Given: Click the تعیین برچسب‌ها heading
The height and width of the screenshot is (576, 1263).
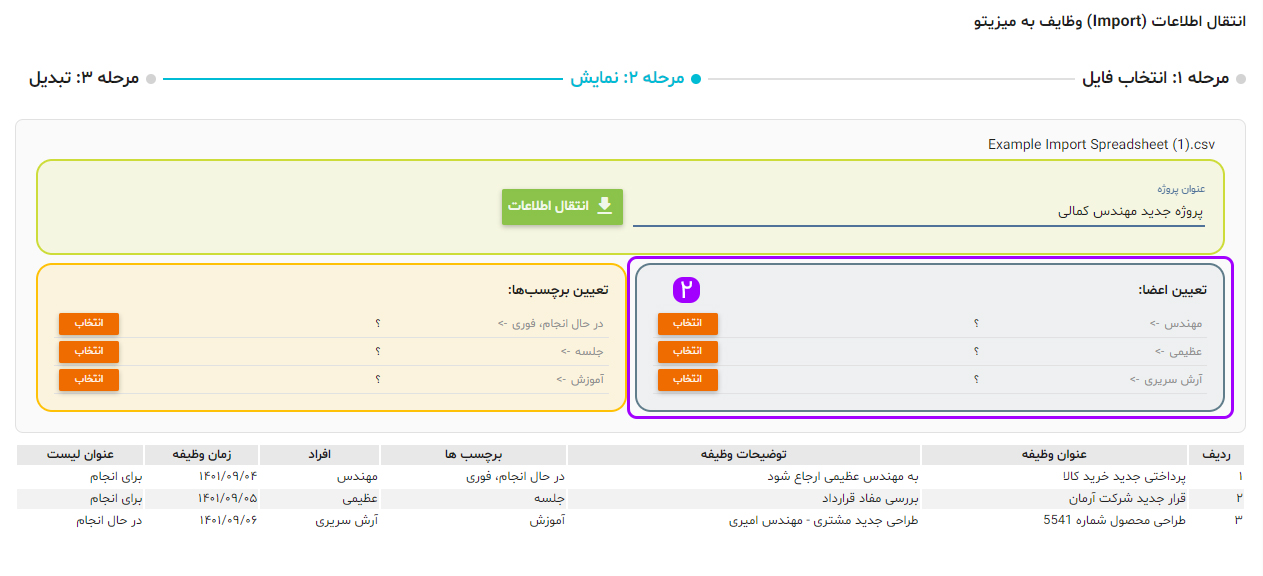Looking at the screenshot, I should (557, 290).
